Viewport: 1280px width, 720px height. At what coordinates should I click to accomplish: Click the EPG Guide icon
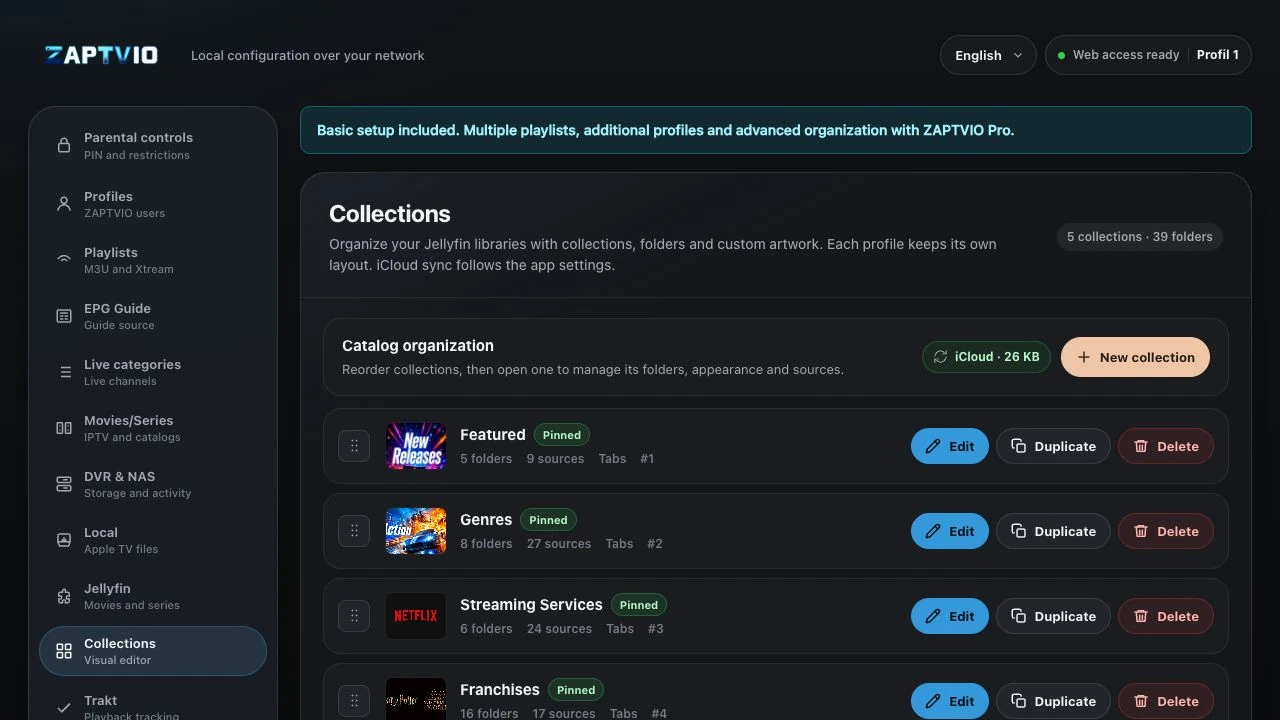pyautogui.click(x=64, y=316)
